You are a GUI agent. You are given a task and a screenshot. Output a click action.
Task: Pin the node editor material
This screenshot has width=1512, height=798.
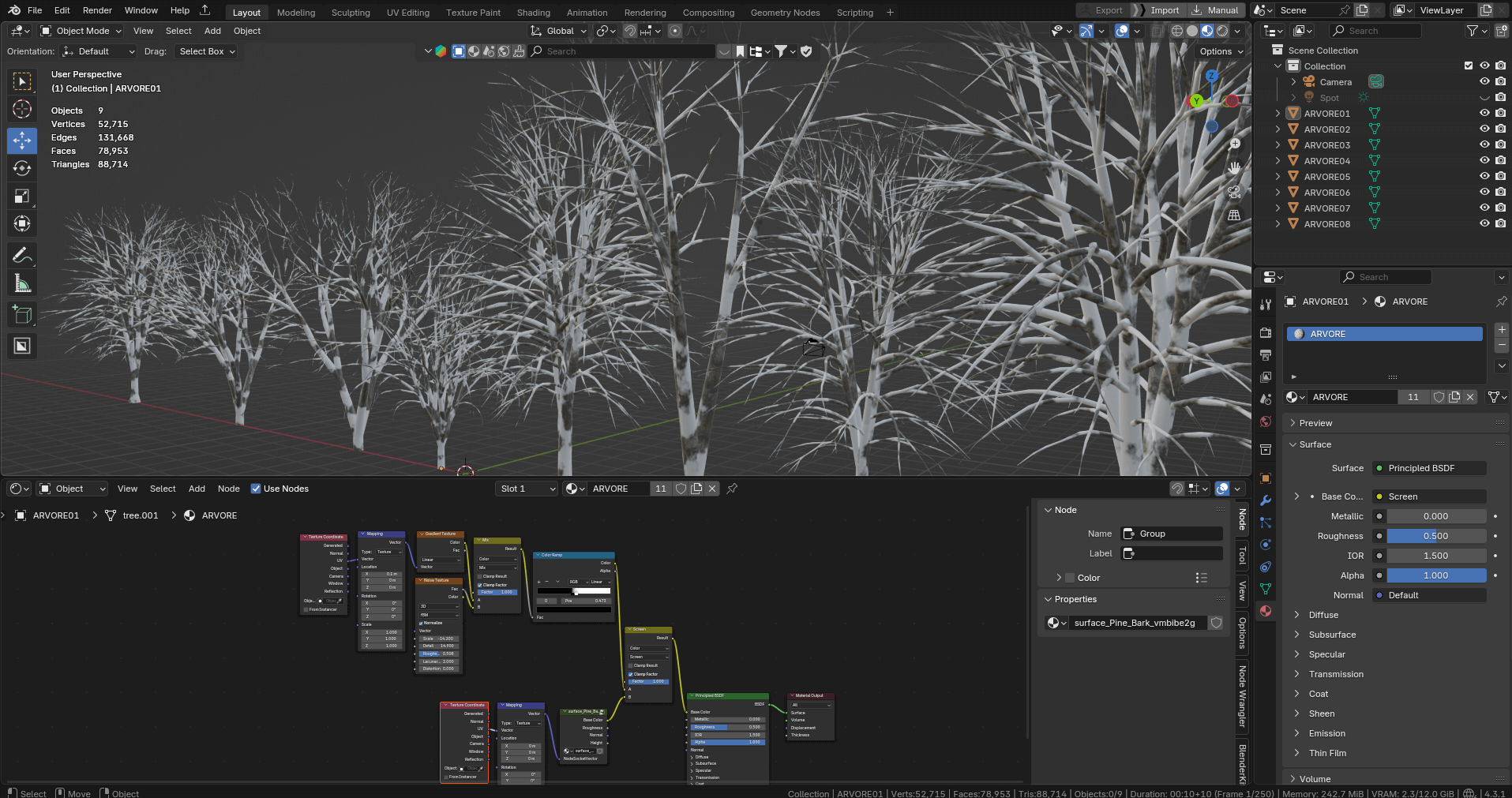(x=732, y=489)
